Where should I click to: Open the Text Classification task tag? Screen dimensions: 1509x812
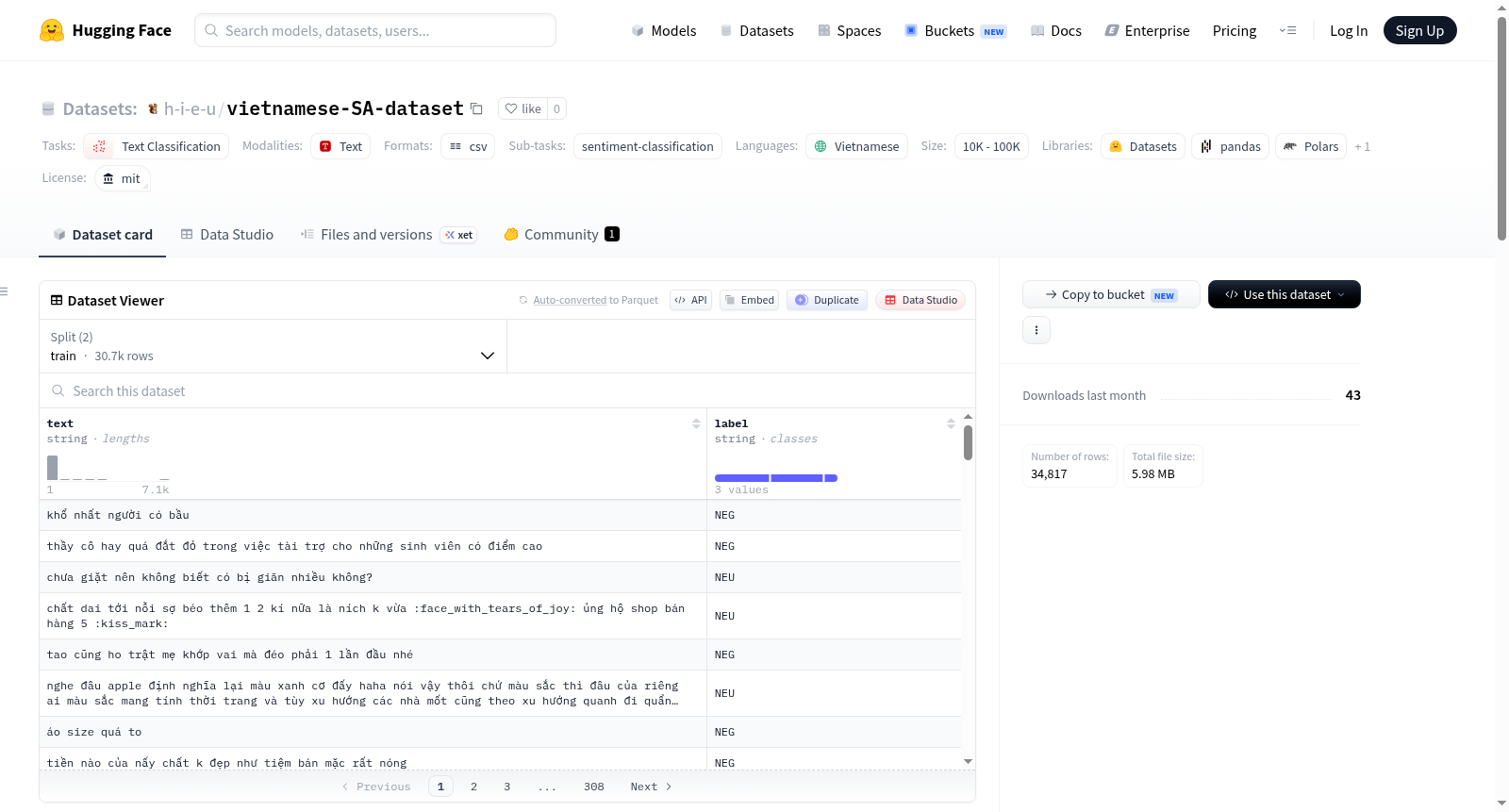click(157, 146)
